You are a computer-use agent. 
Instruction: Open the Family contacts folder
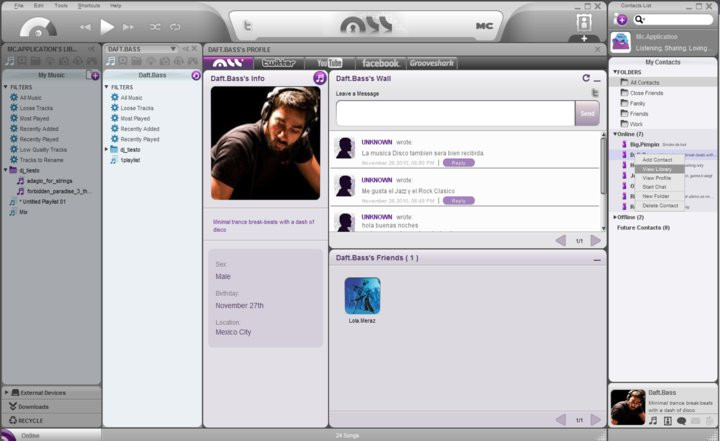637,103
